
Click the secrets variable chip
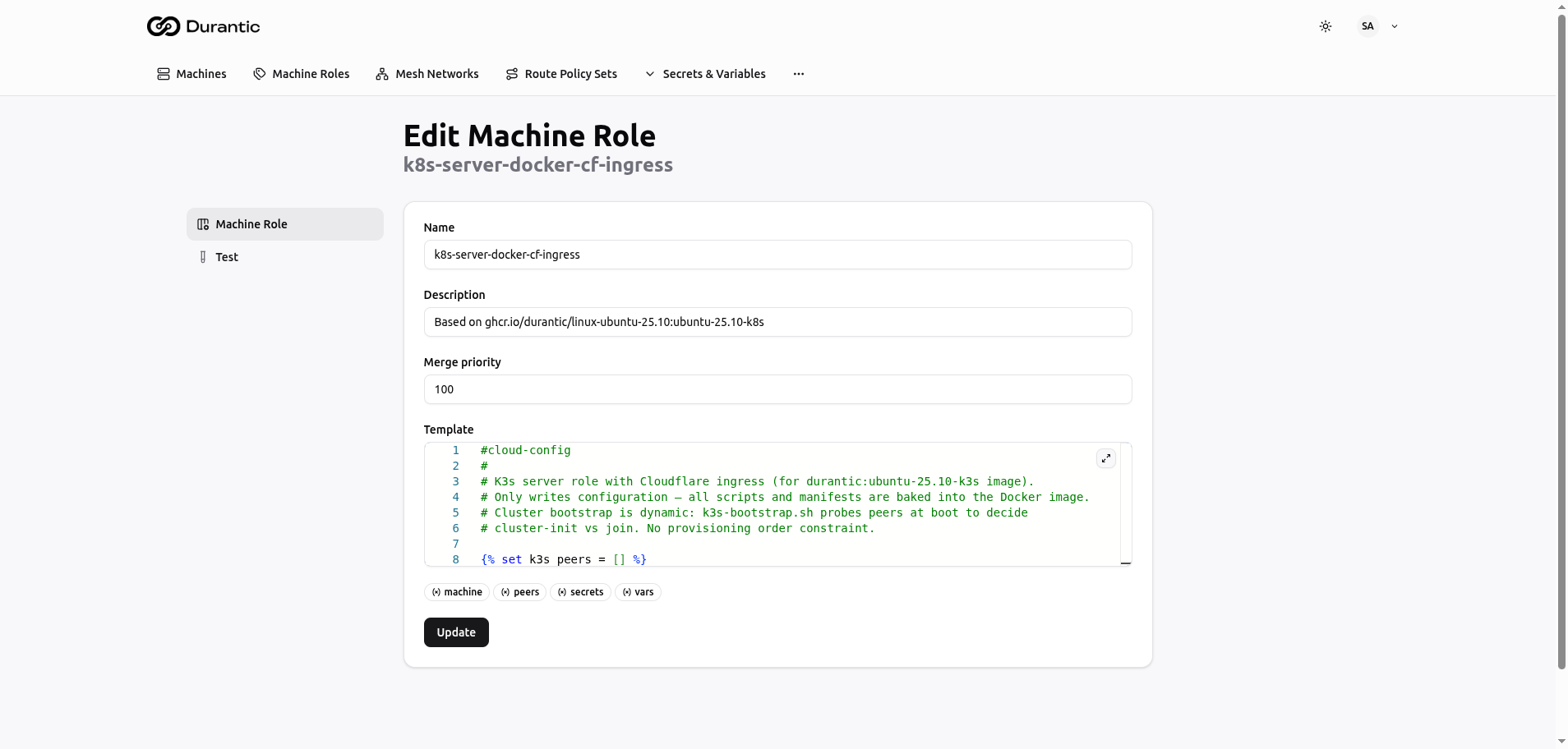[580, 592]
